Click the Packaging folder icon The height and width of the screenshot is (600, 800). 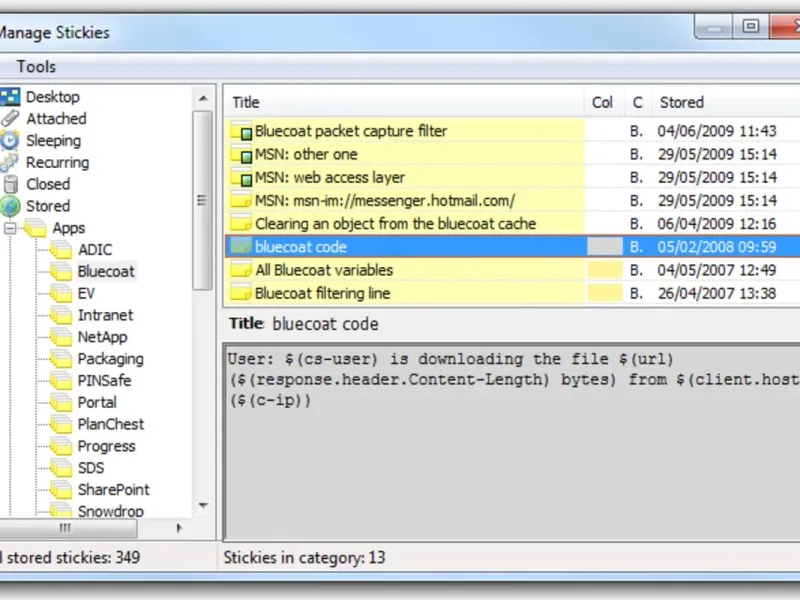pyautogui.click(x=61, y=359)
